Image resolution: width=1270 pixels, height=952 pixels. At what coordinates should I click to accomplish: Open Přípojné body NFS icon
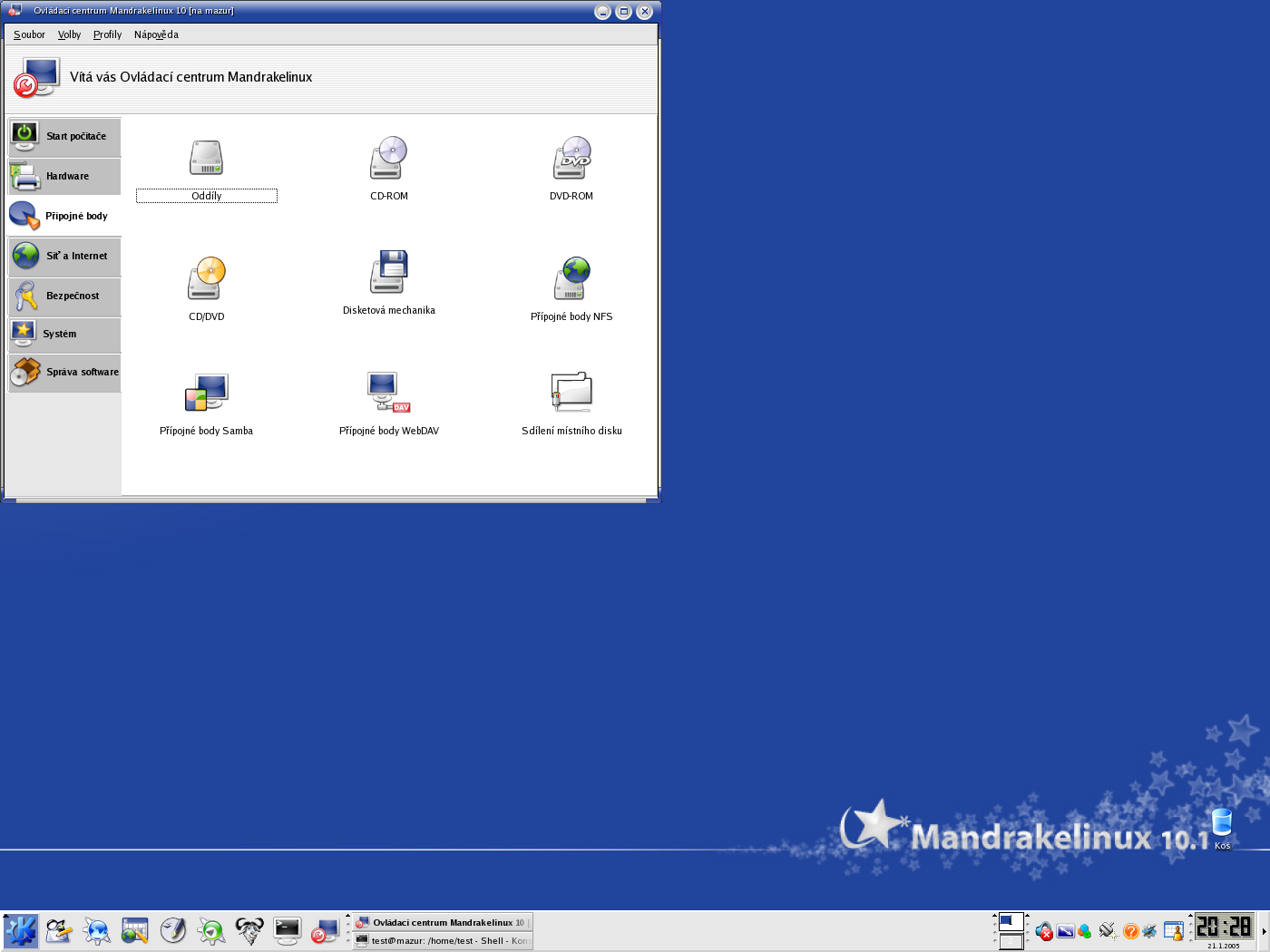pos(571,278)
